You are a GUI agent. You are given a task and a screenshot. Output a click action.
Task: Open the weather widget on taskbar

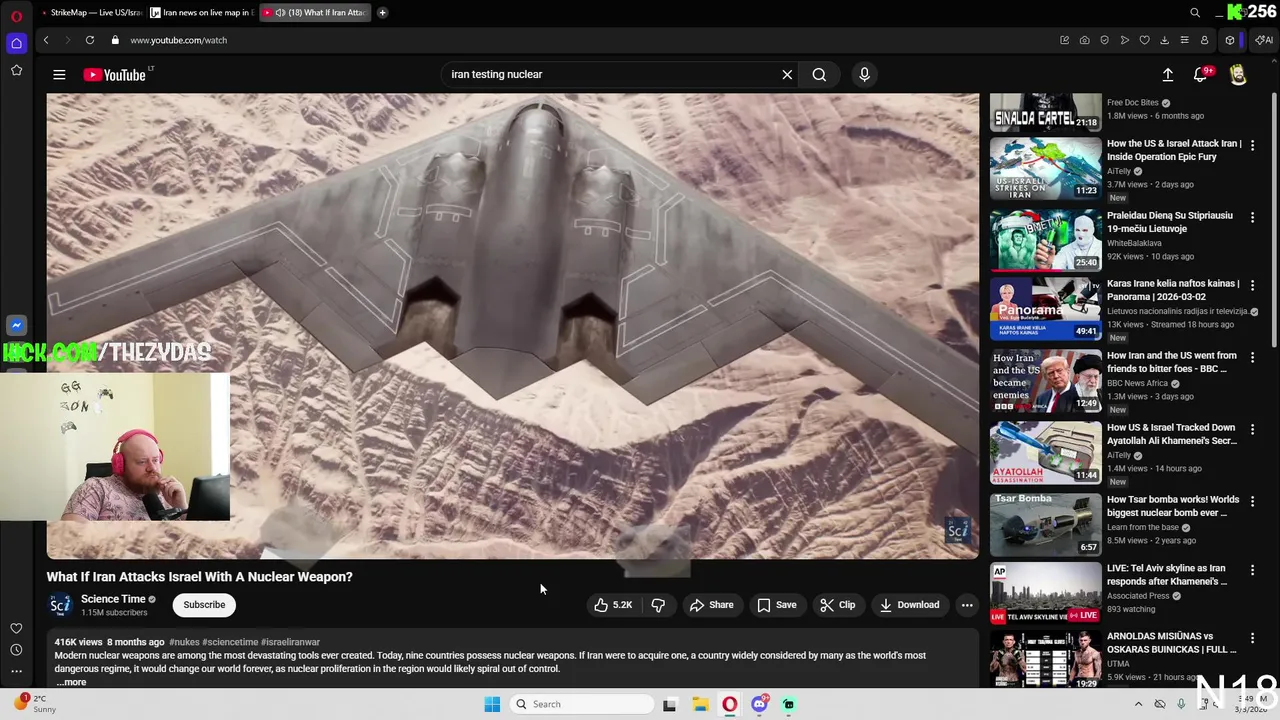pos(33,704)
